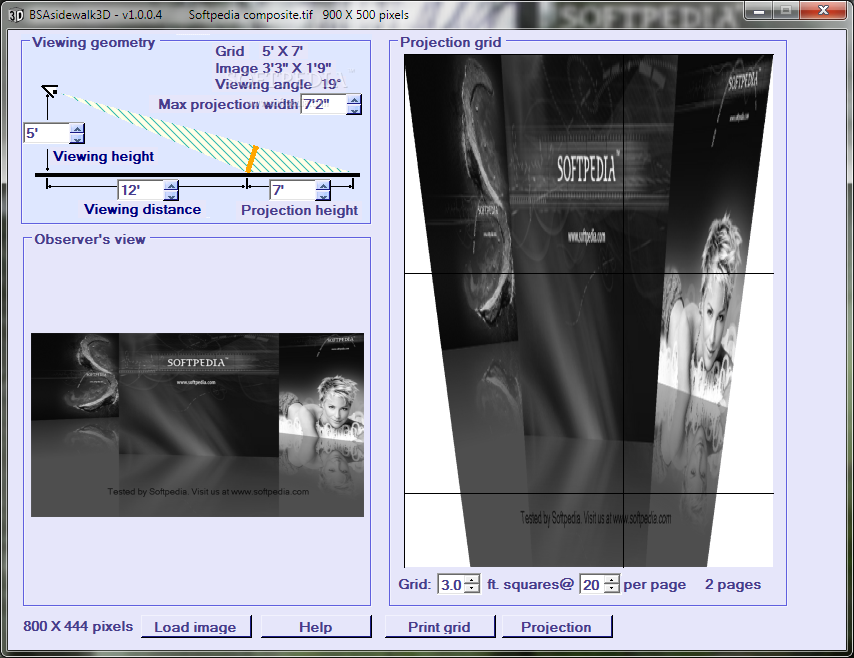Screen dimensions: 854x658
Task: Click the "Viewing angle 19°" text
Action: click(x=278, y=84)
